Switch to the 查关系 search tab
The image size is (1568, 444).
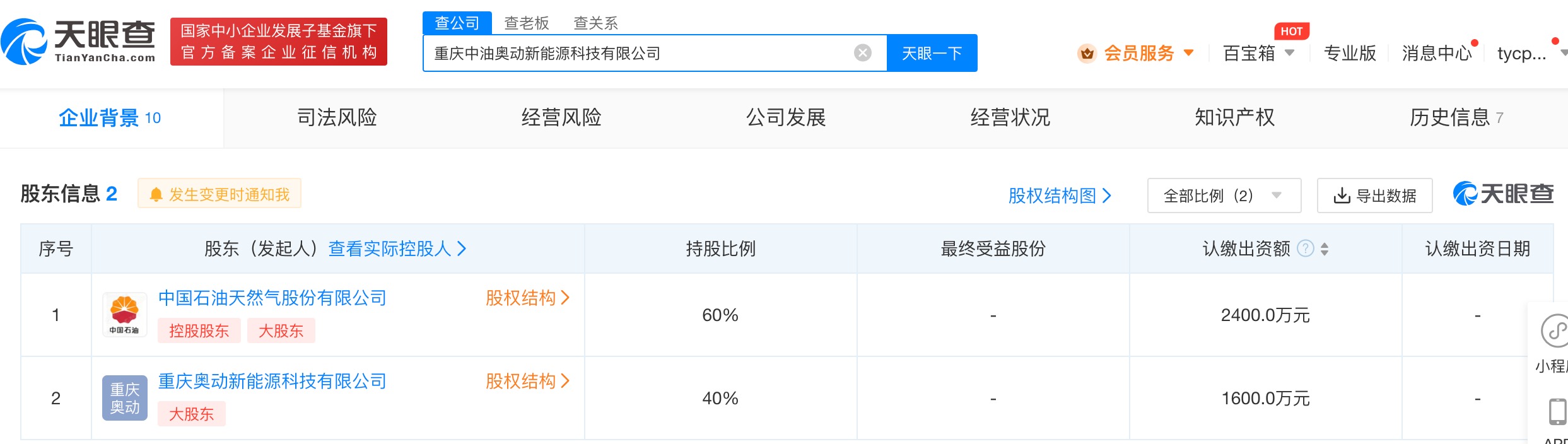[x=595, y=23]
